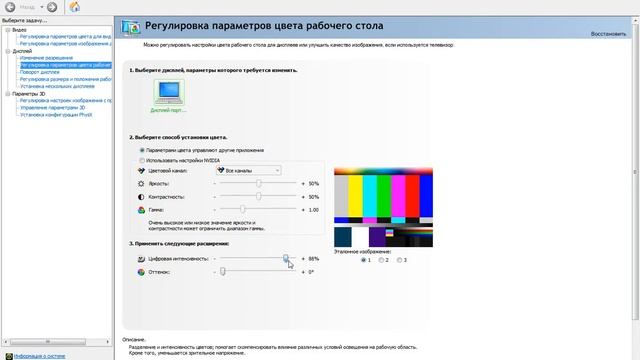Choose reference image 3 radio button
This screenshot has height=360, width=640.
click(399, 260)
